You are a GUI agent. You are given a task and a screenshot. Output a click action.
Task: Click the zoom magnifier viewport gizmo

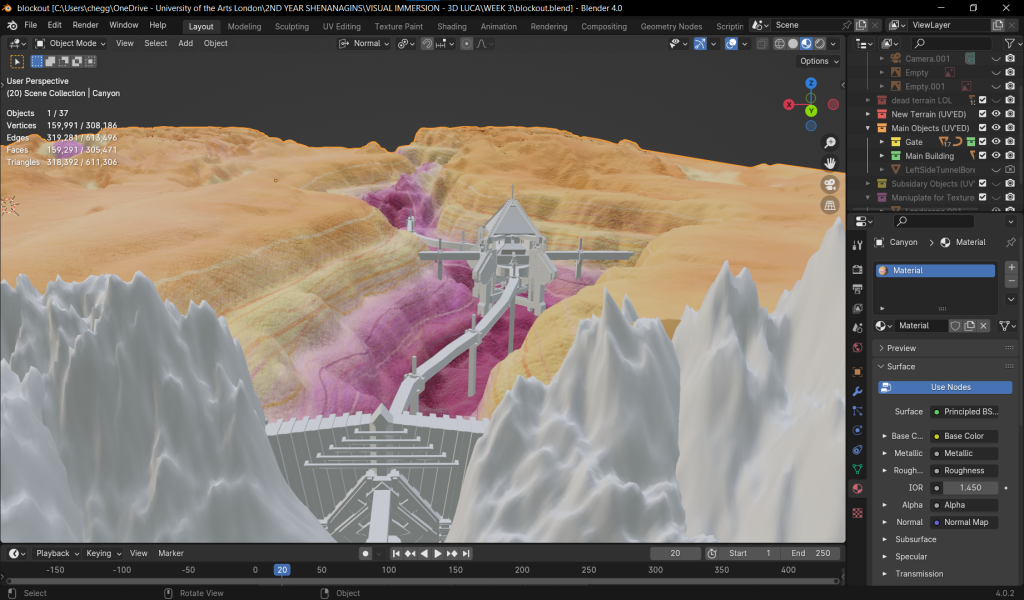click(829, 143)
